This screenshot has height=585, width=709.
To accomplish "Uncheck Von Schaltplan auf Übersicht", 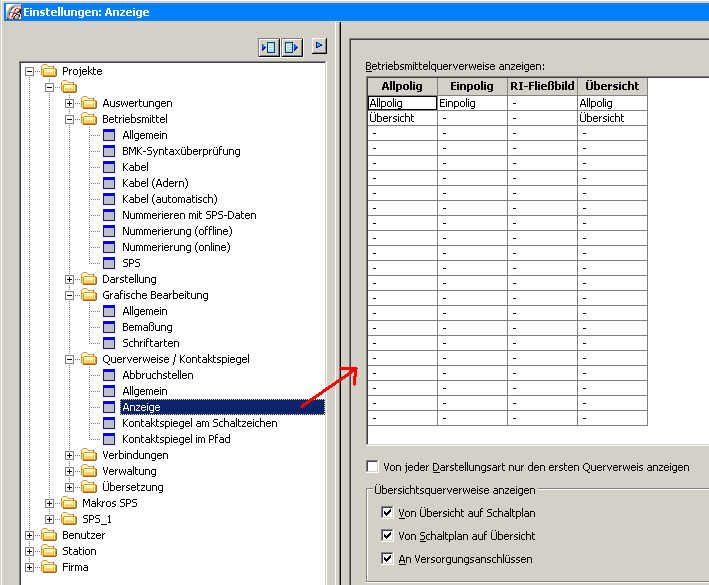I will click(387, 536).
